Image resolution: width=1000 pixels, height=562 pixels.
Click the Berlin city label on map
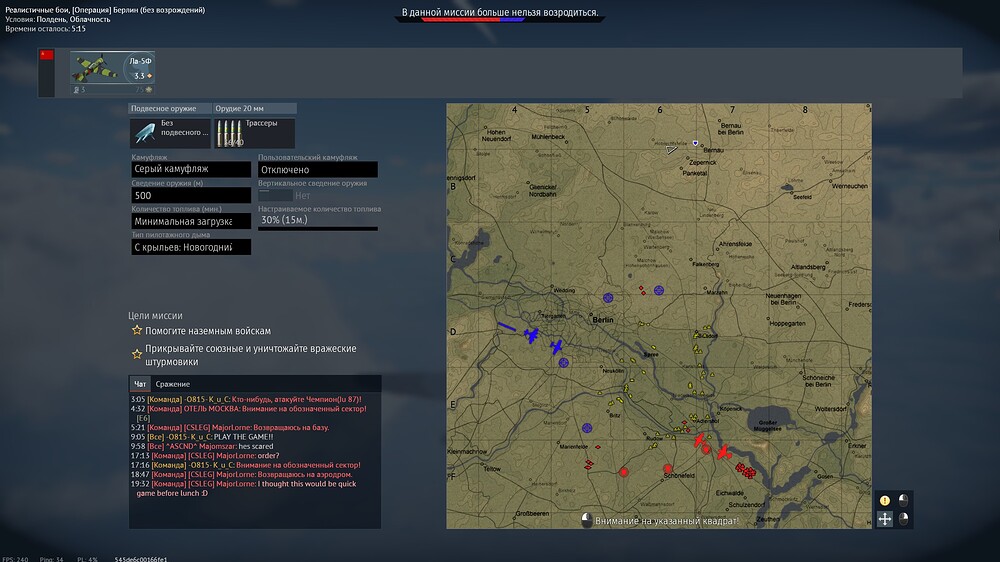pyautogui.click(x=602, y=319)
